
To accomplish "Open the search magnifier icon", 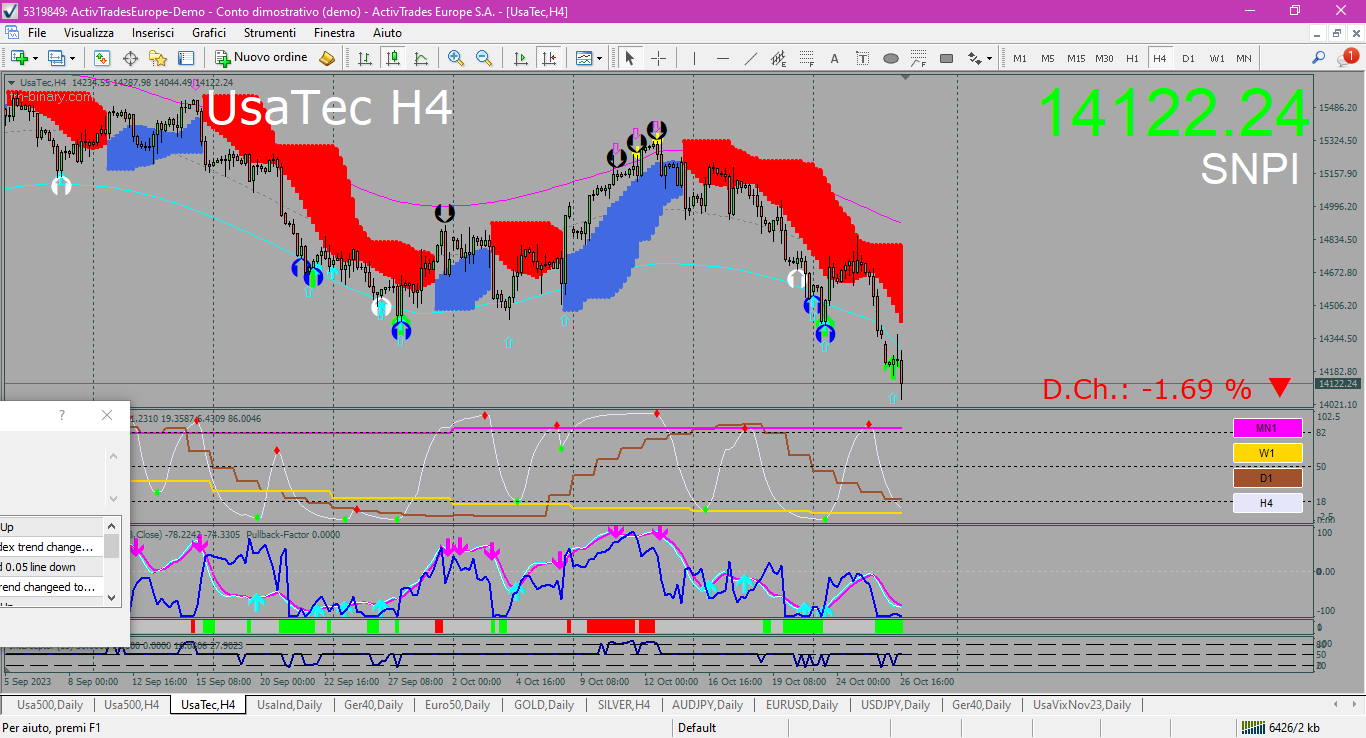I will coord(1319,58).
